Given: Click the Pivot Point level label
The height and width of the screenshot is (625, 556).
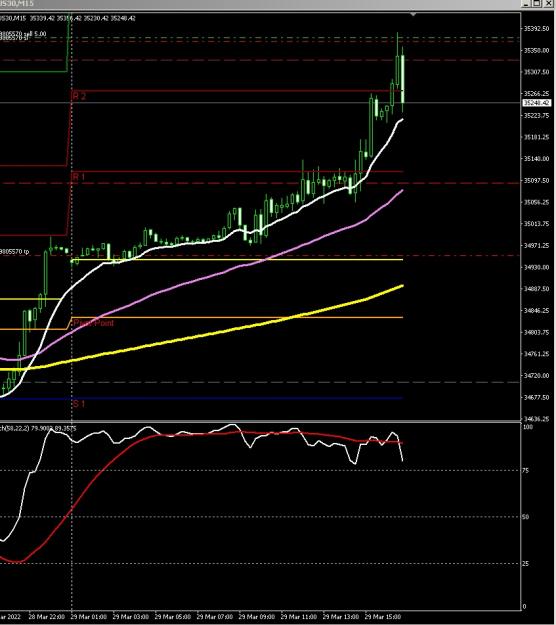Looking at the screenshot, I should tap(94, 323).
